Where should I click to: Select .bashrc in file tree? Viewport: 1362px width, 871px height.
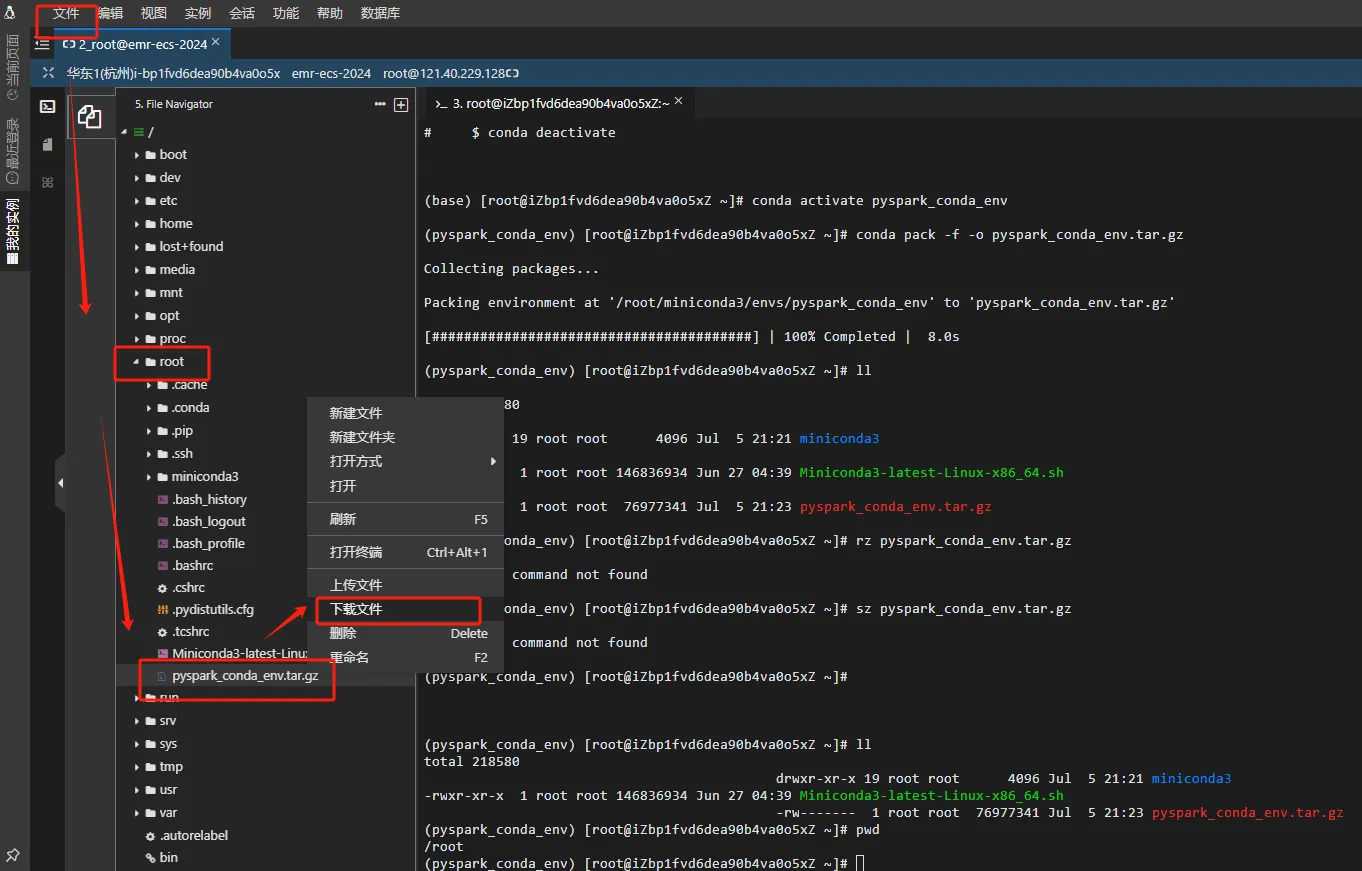pyautogui.click(x=192, y=566)
